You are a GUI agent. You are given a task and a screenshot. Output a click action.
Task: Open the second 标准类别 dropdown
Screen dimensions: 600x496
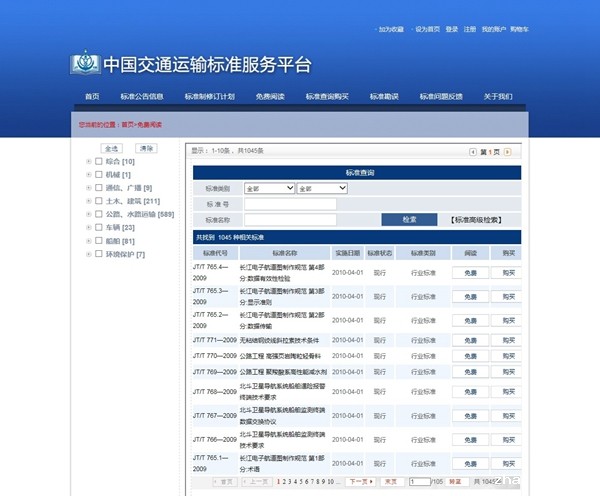pyautogui.click(x=322, y=188)
